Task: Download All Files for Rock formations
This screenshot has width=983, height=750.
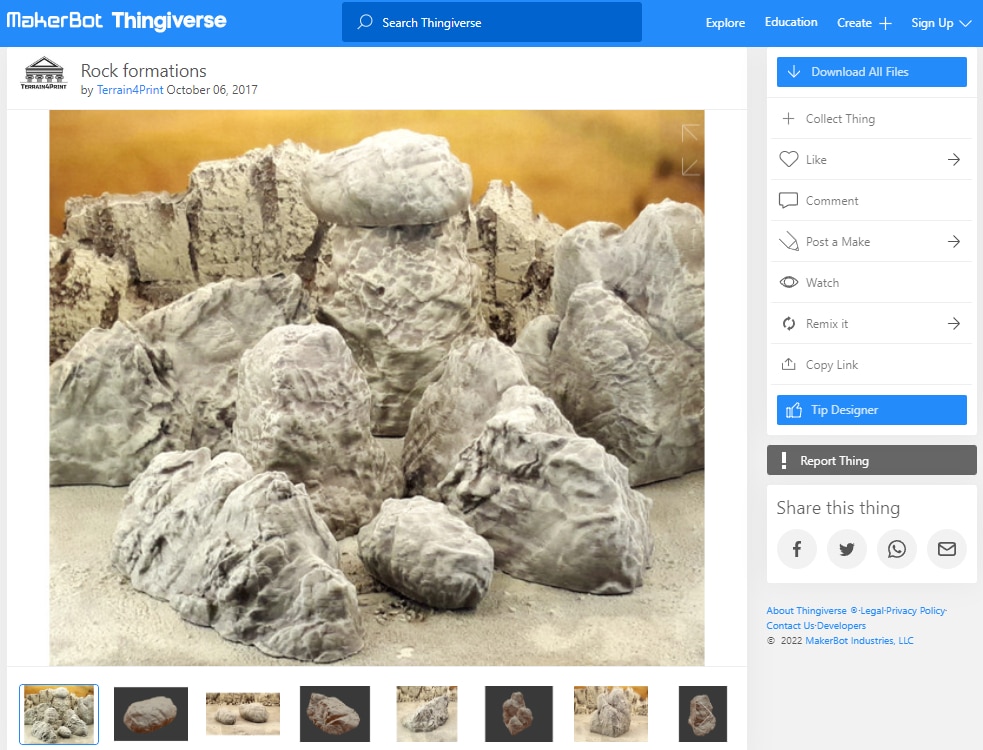Action: point(871,71)
